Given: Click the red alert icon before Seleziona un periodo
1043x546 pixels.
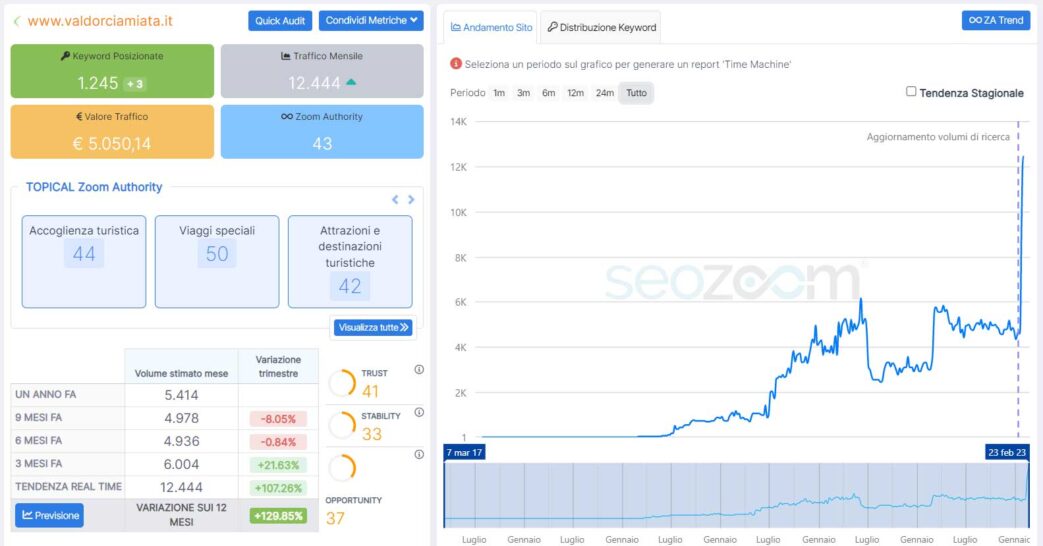Looking at the screenshot, I should click(x=456, y=63).
